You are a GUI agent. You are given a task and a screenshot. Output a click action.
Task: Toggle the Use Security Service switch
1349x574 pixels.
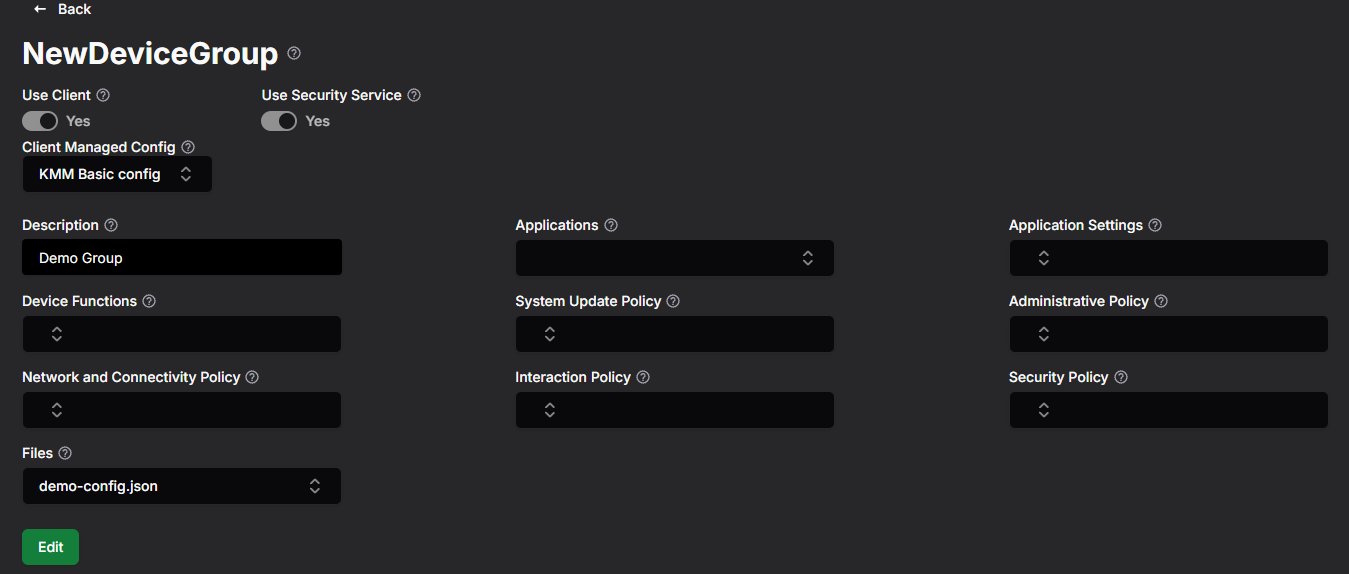279,121
